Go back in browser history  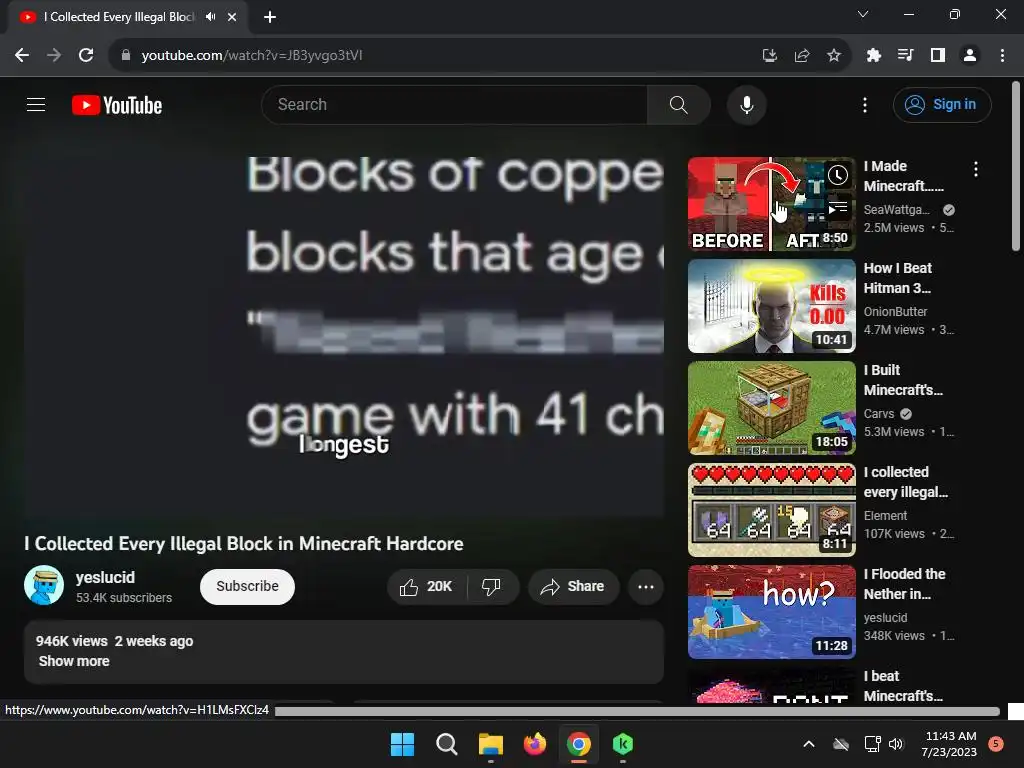coord(22,56)
